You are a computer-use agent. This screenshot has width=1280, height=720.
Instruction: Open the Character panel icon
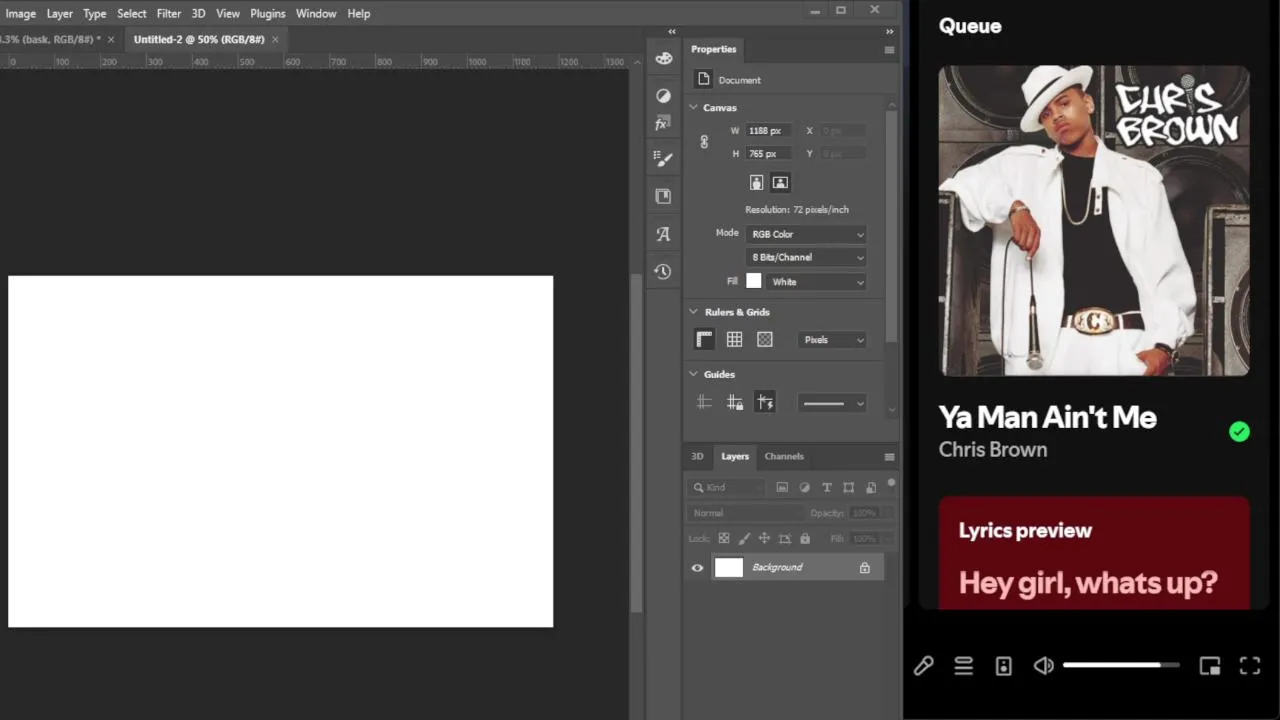click(663, 234)
